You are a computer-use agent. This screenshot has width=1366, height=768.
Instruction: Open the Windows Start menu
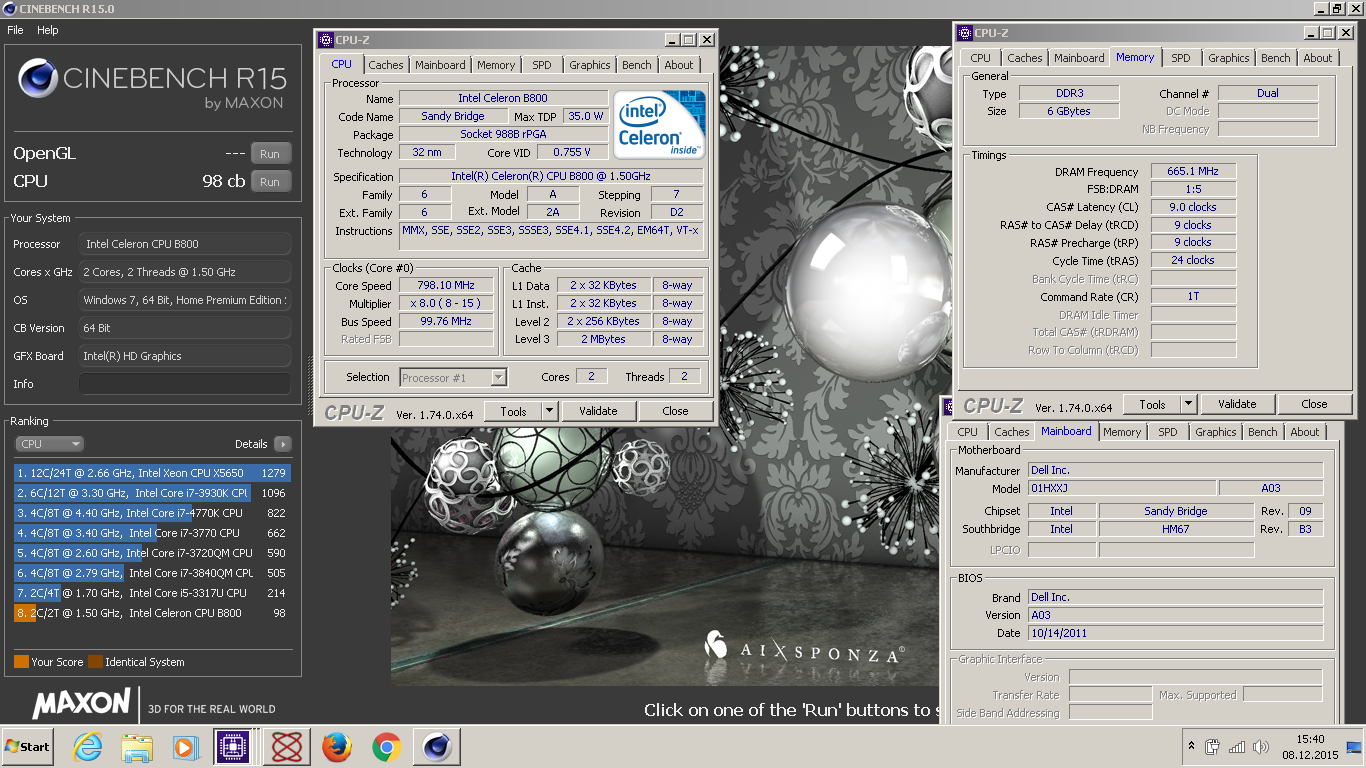pos(28,746)
